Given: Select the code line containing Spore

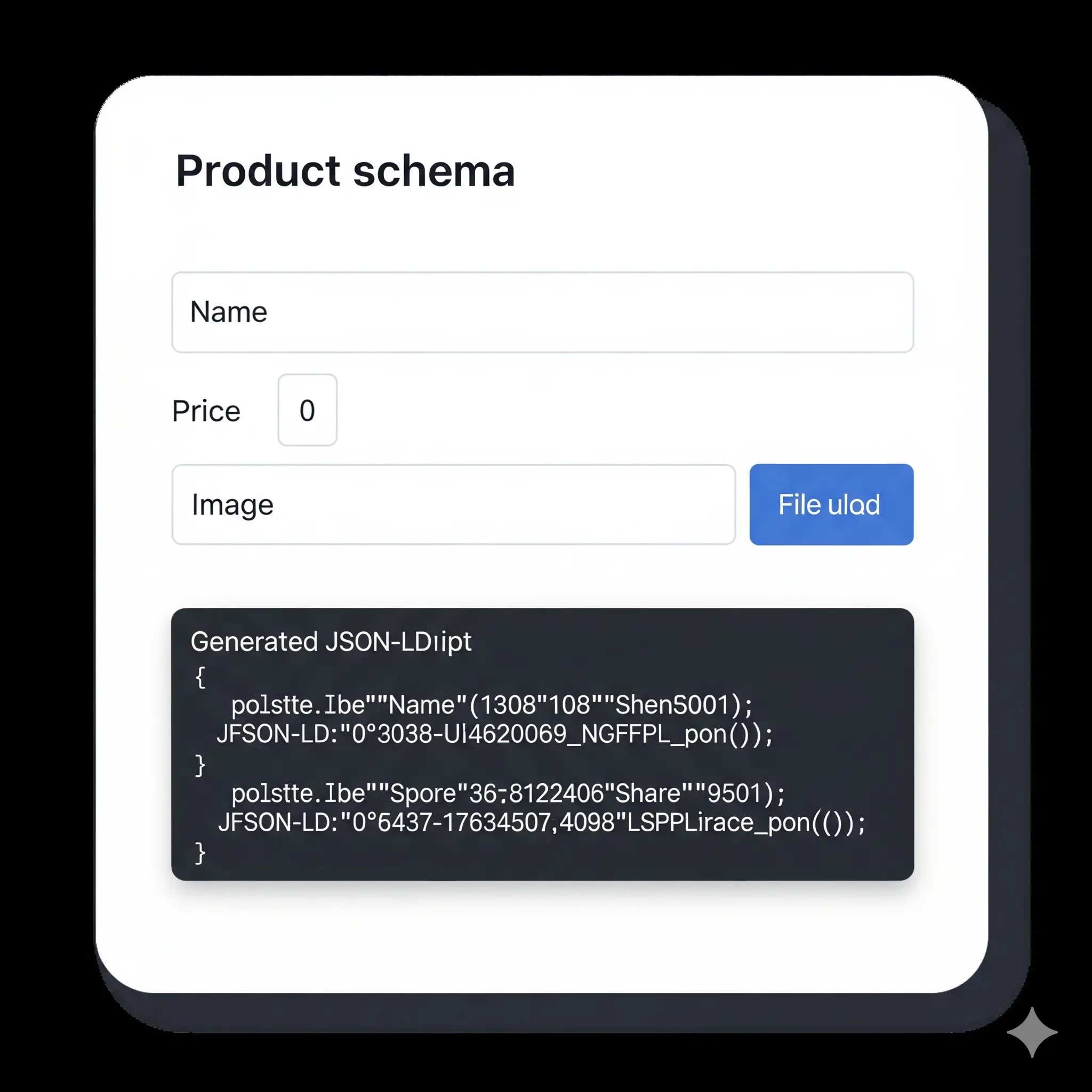Looking at the screenshot, I should 508,793.
